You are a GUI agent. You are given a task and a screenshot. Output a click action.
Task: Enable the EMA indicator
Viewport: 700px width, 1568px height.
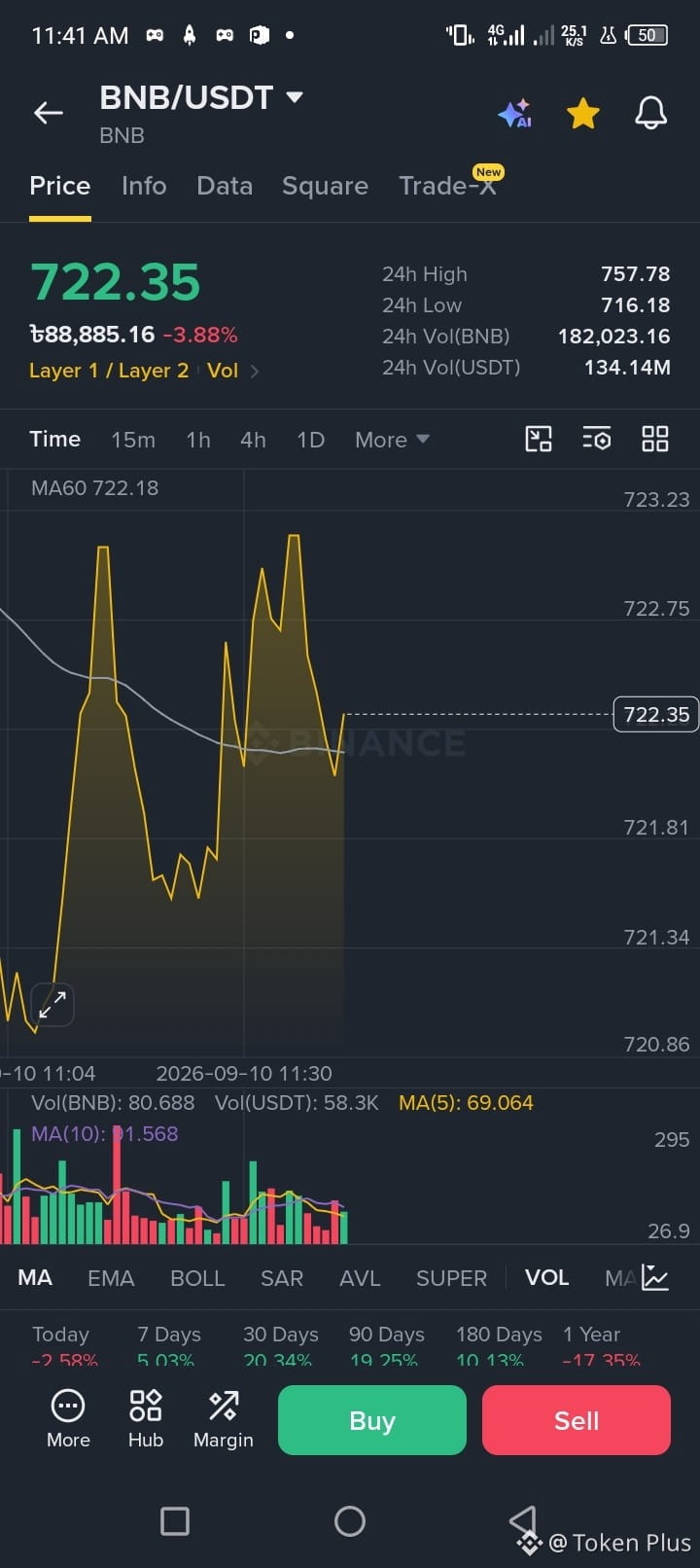pyautogui.click(x=111, y=1278)
